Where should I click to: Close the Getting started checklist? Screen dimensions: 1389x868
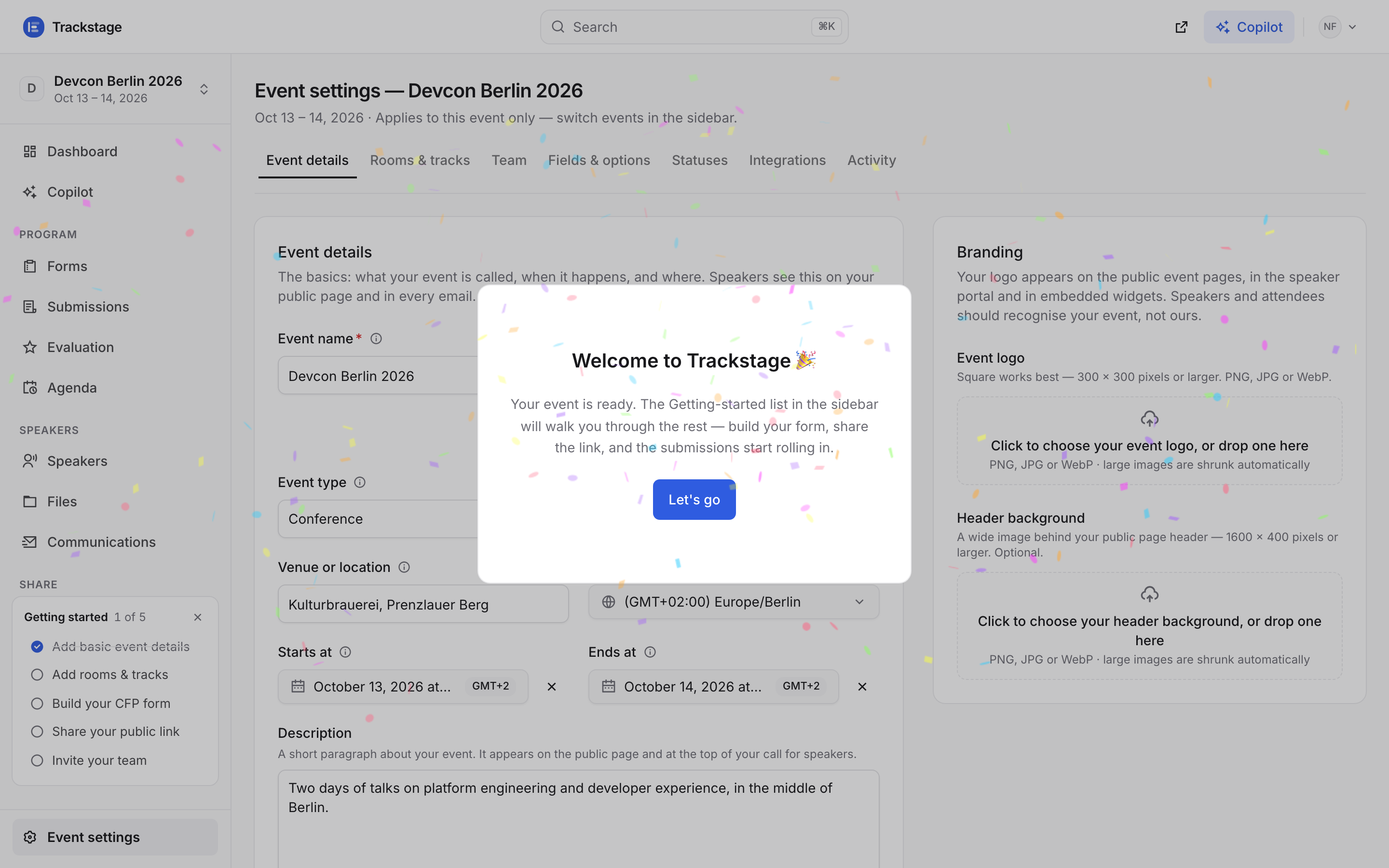[x=197, y=617]
